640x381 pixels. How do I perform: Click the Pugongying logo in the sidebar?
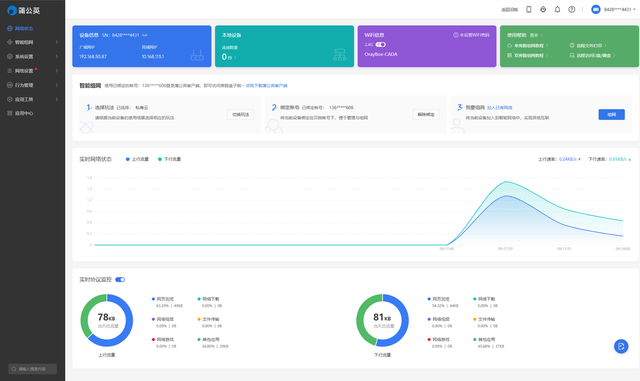[x=23, y=11]
